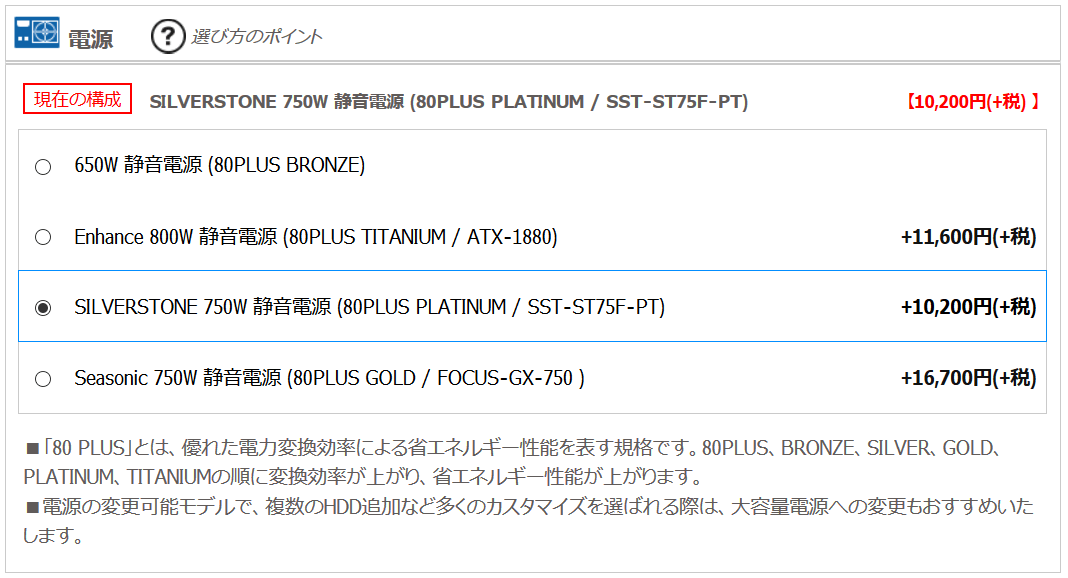
Task: Click Enhance 800W 静音電源 option text
Action: tap(315, 237)
